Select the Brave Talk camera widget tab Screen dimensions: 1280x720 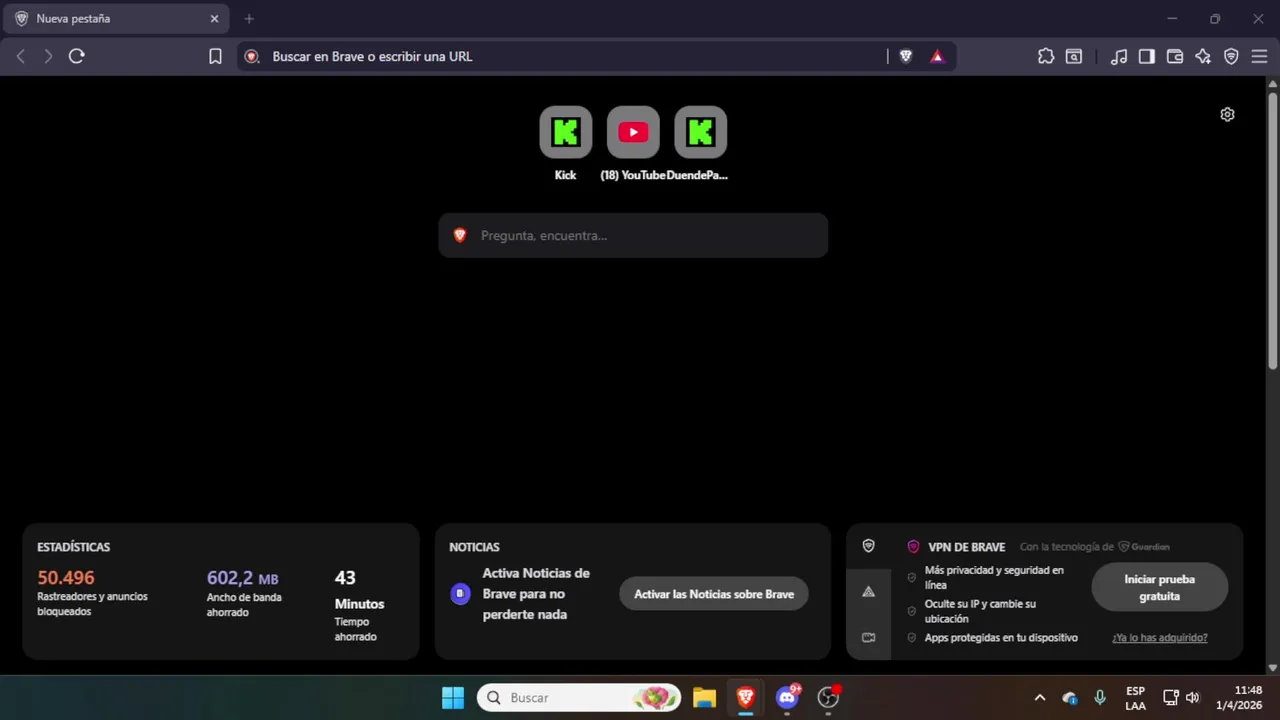pos(868,638)
